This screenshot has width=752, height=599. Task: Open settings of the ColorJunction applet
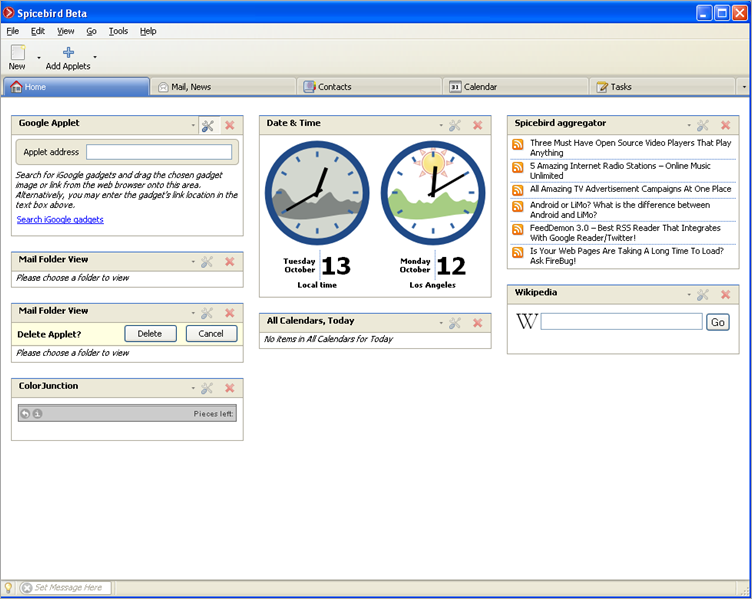(207, 388)
